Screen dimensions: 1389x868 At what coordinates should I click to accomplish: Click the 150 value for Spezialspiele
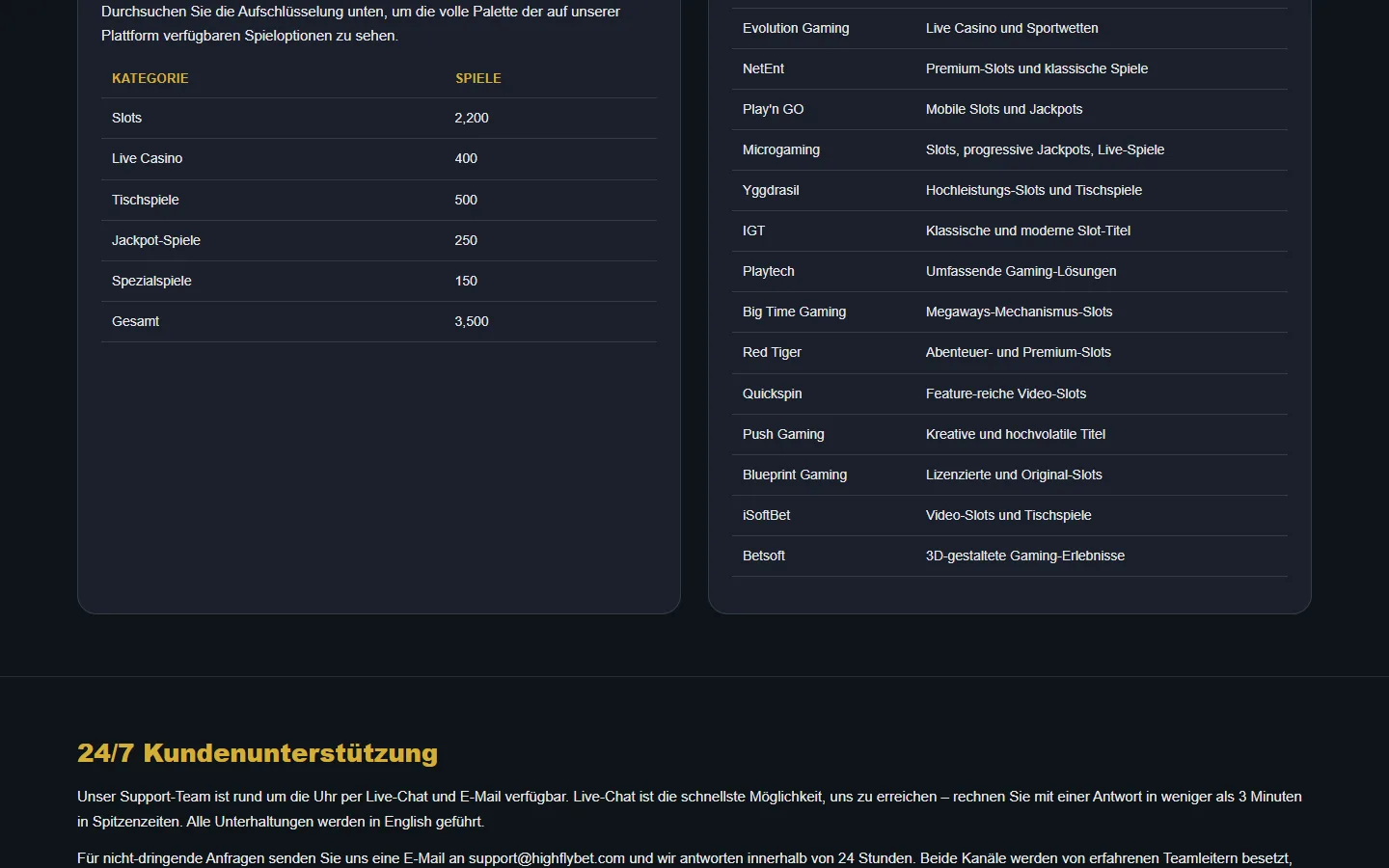pos(466,281)
